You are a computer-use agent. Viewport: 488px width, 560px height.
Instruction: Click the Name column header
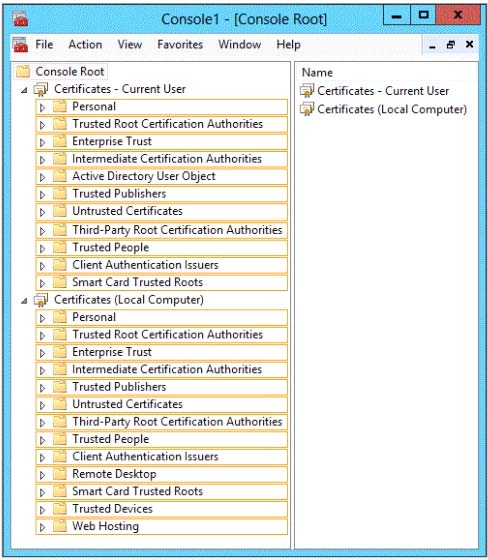coord(317,72)
